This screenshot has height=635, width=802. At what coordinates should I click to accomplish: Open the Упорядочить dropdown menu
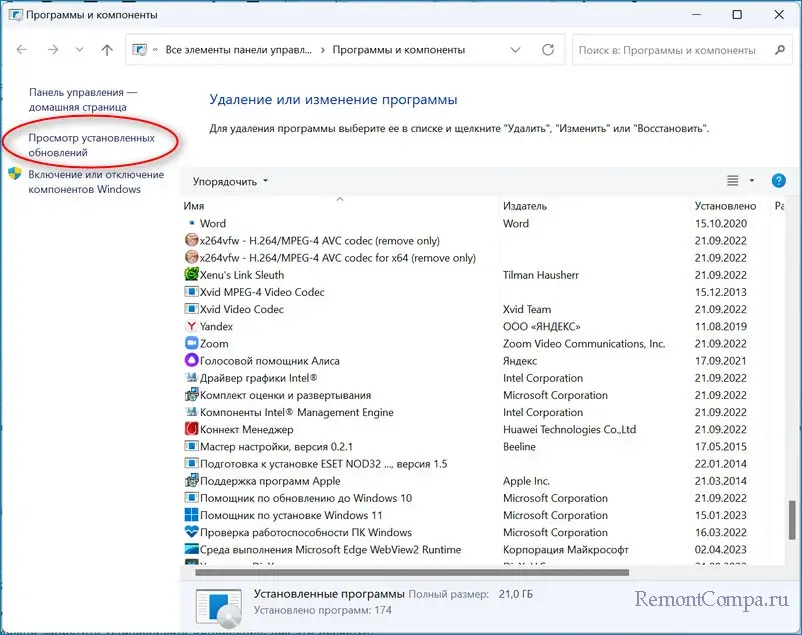[231, 182]
